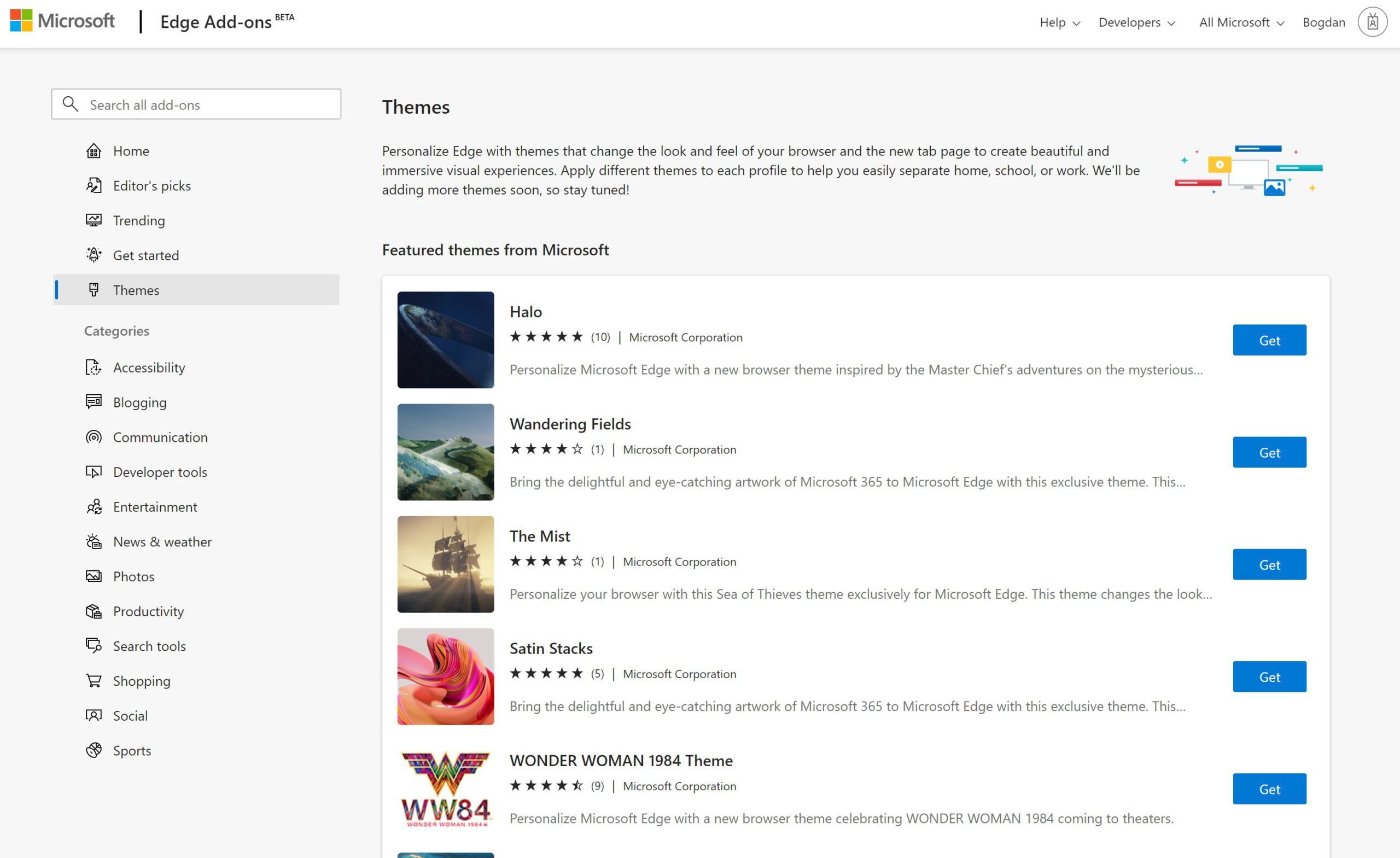Open the Get started section

click(196, 255)
